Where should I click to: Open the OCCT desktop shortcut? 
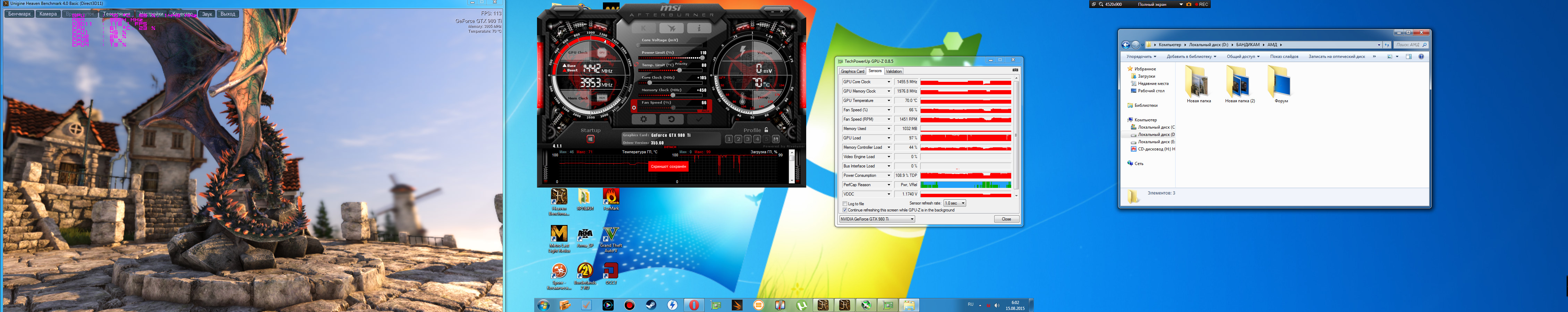[611, 274]
